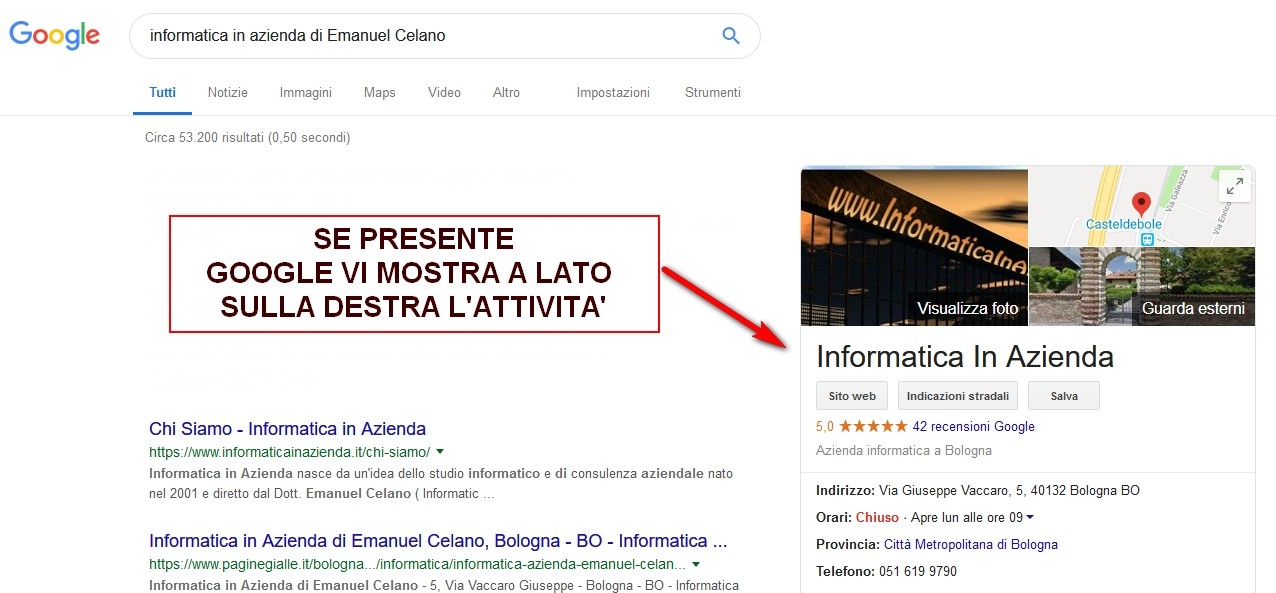Image resolution: width=1276 pixels, height=593 pixels.
Task: Open the 42 recensioni Google link
Action: (974, 426)
